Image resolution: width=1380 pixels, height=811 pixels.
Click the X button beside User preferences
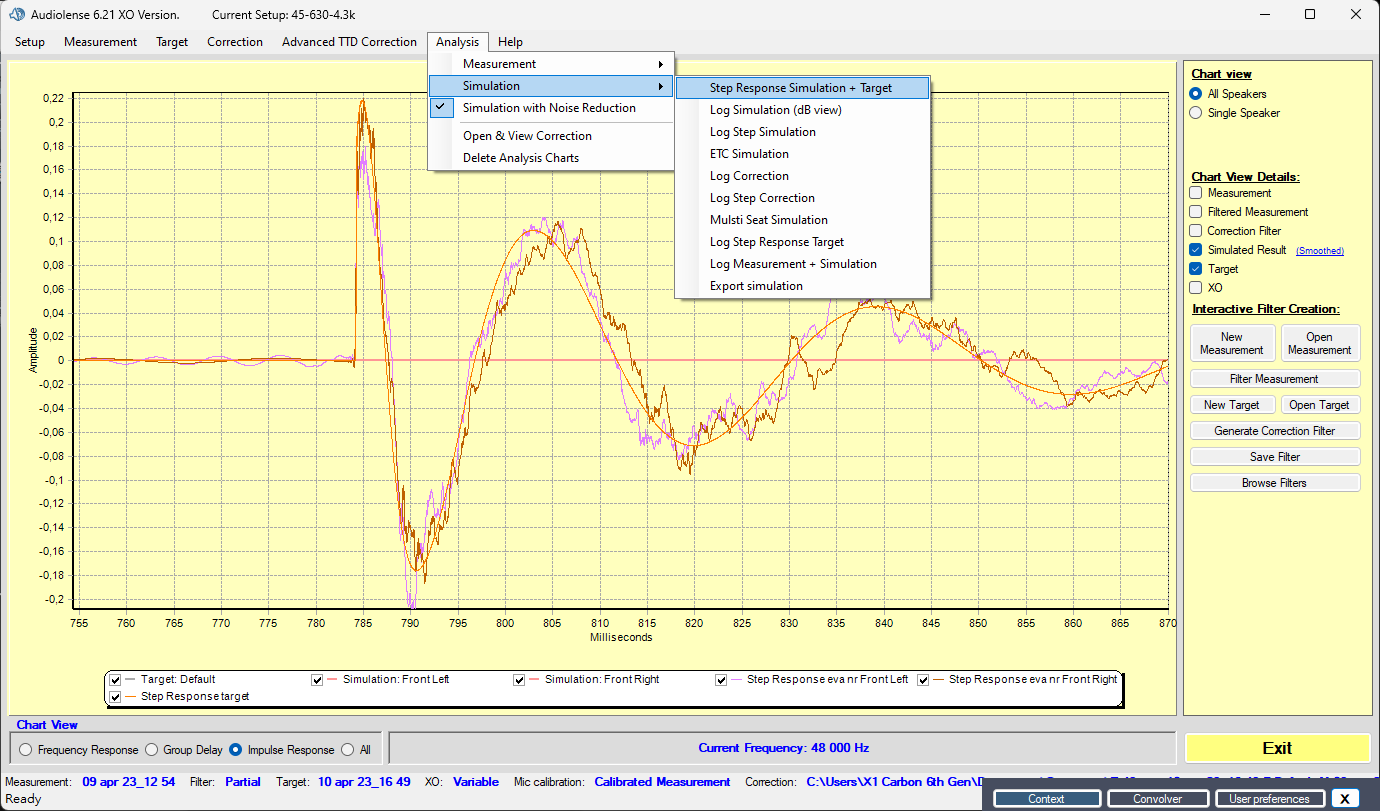click(1345, 799)
